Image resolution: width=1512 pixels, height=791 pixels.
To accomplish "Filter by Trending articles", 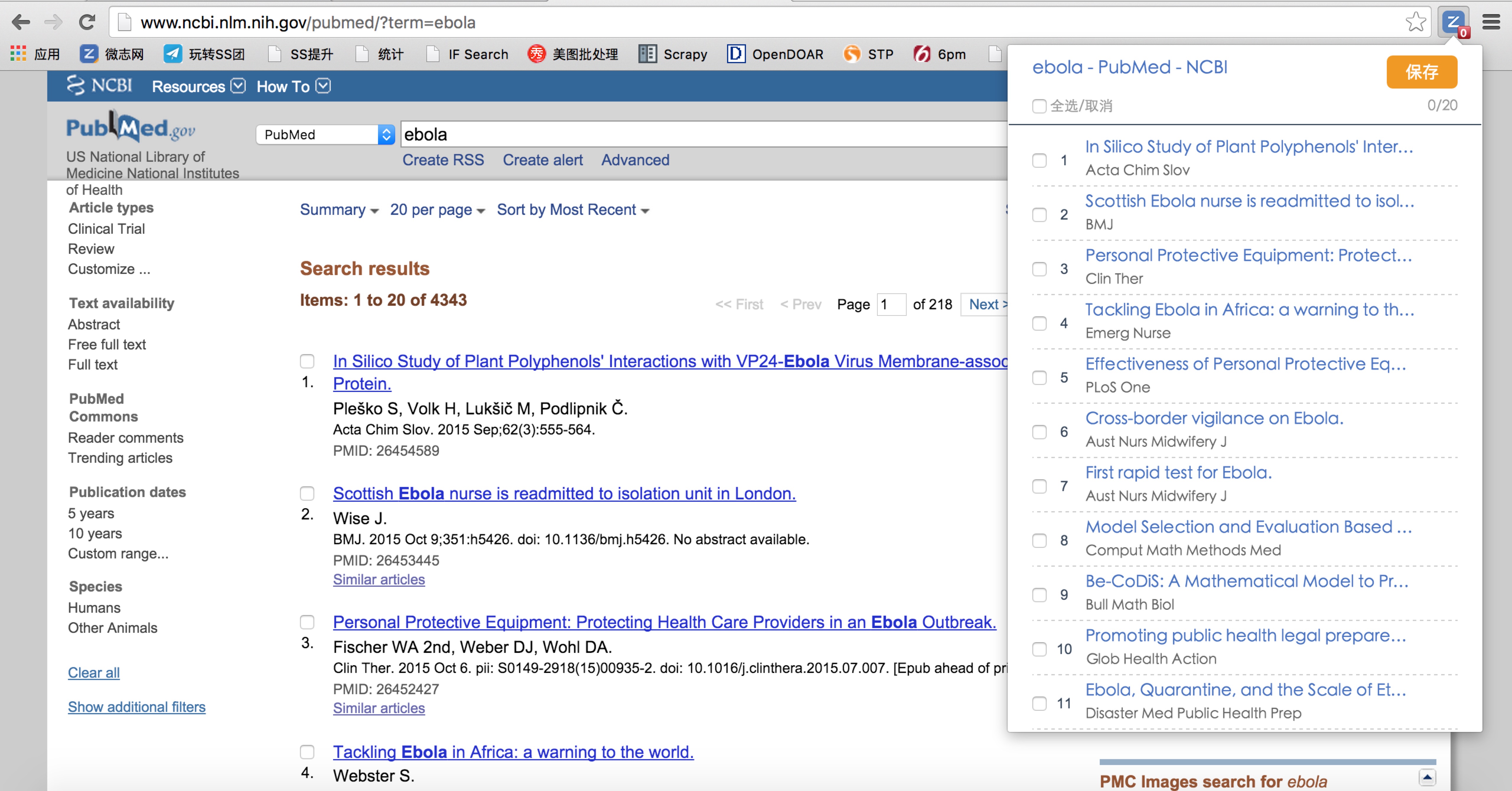I will pyautogui.click(x=120, y=458).
